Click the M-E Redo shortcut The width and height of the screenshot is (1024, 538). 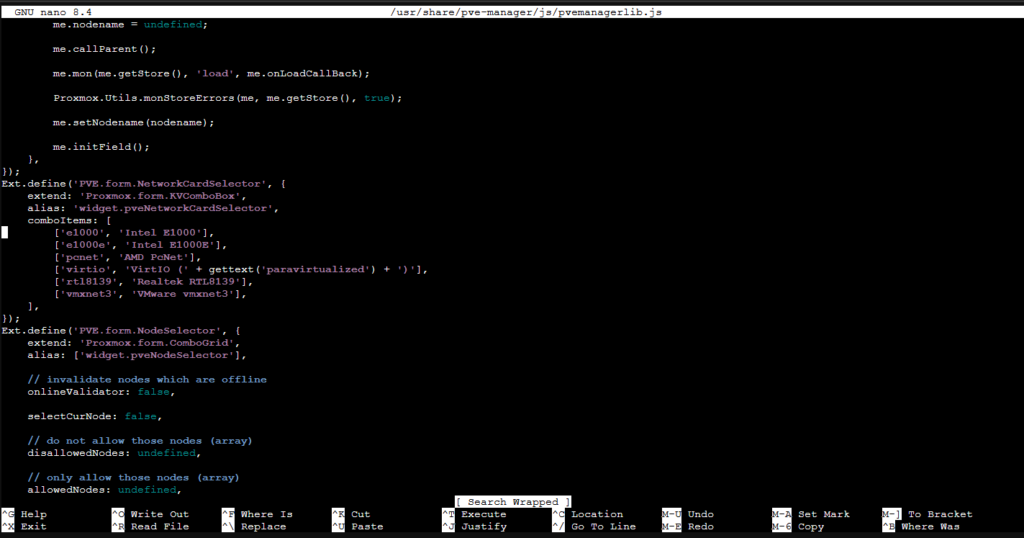click(690, 526)
